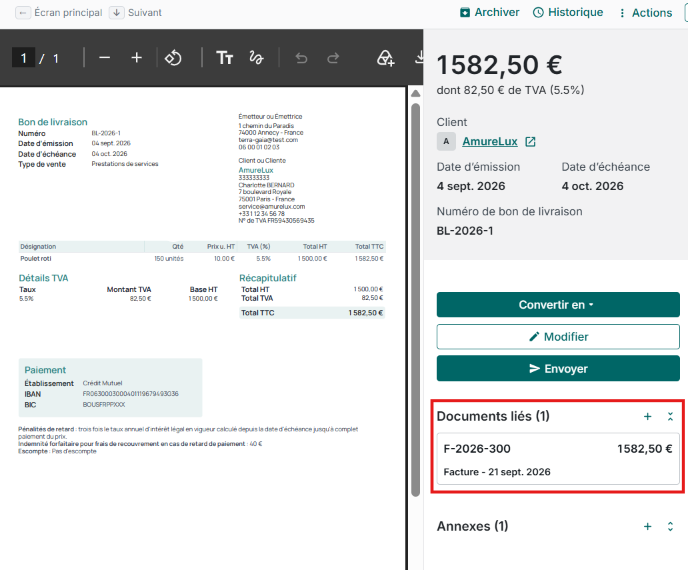This screenshot has width=688, height=570.
Task: Select the freehand draw tool
Action: (x=256, y=57)
